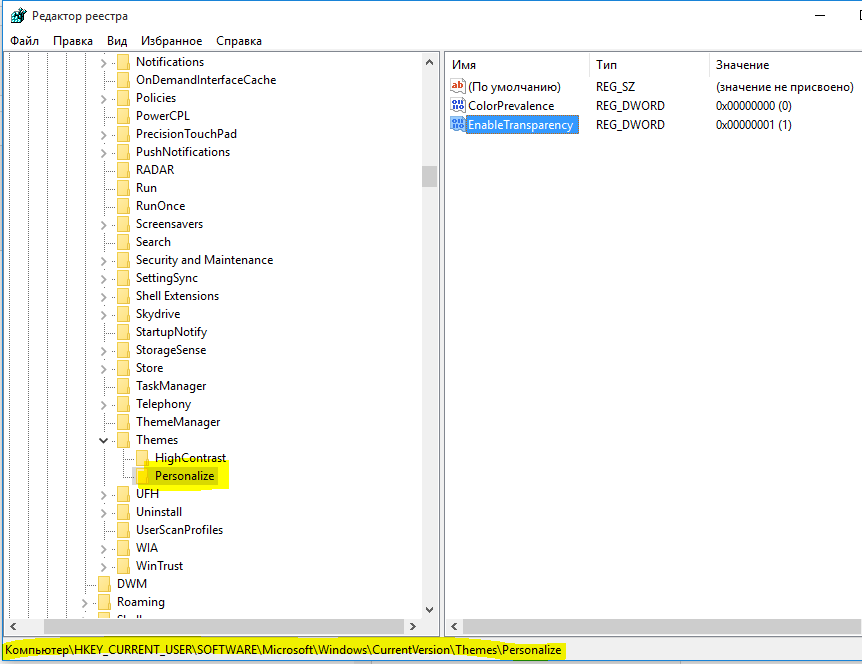Click the EnableTransparency DWORD value icon
This screenshot has width=862, height=664.
458,125
